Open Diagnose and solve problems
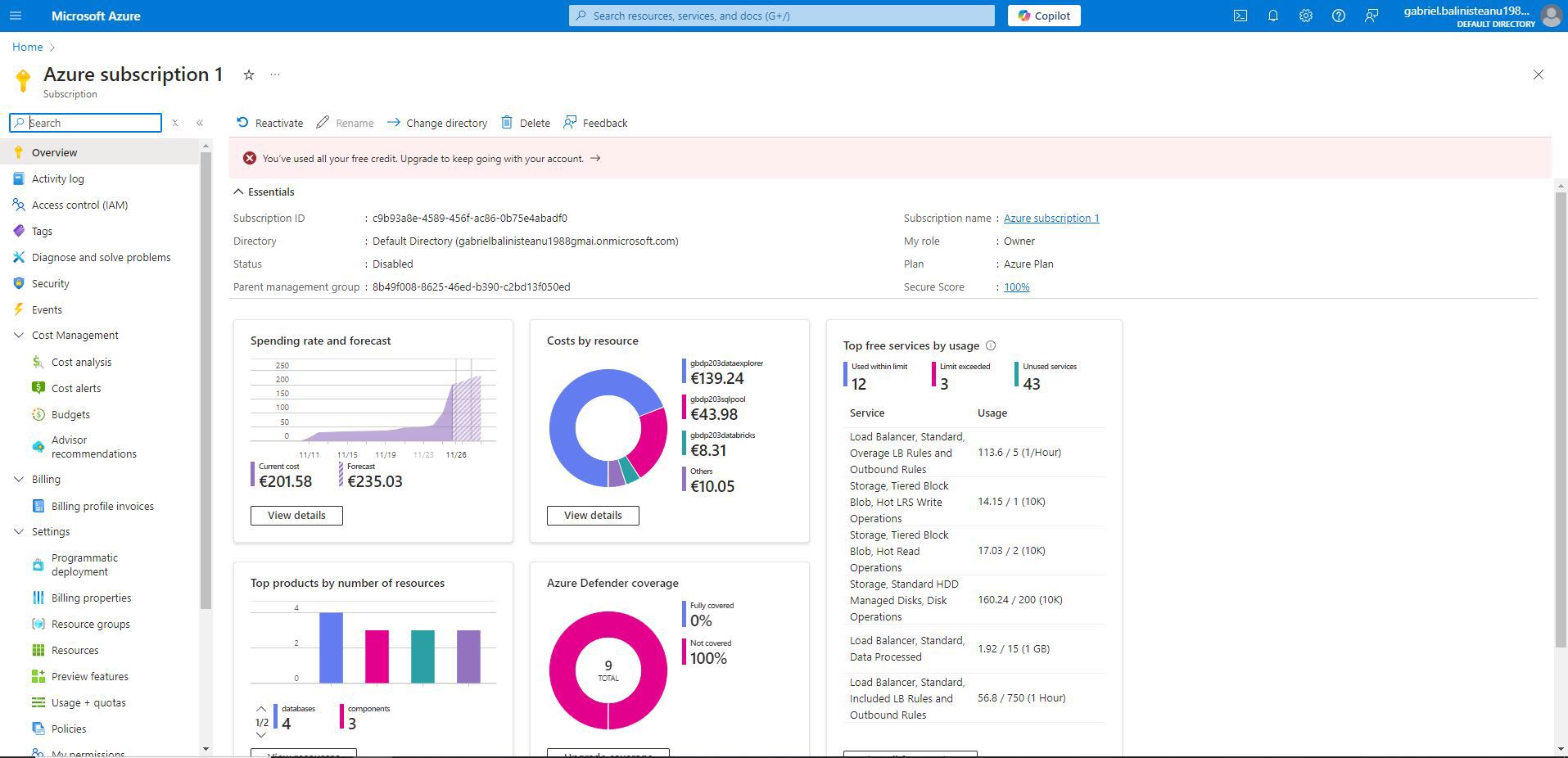The width and height of the screenshot is (1568, 758). [100, 257]
